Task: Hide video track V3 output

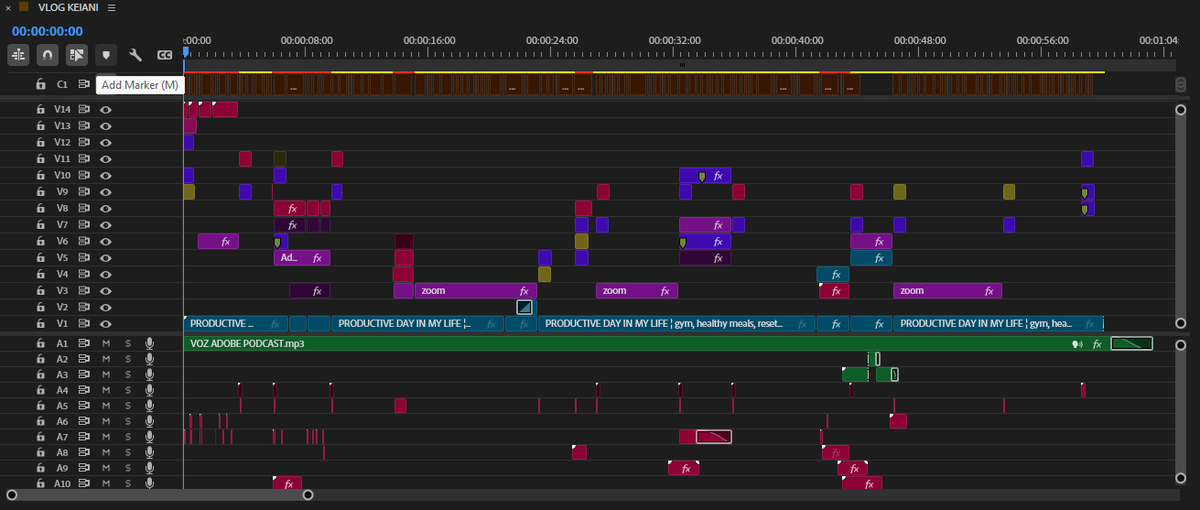Action: click(105, 291)
